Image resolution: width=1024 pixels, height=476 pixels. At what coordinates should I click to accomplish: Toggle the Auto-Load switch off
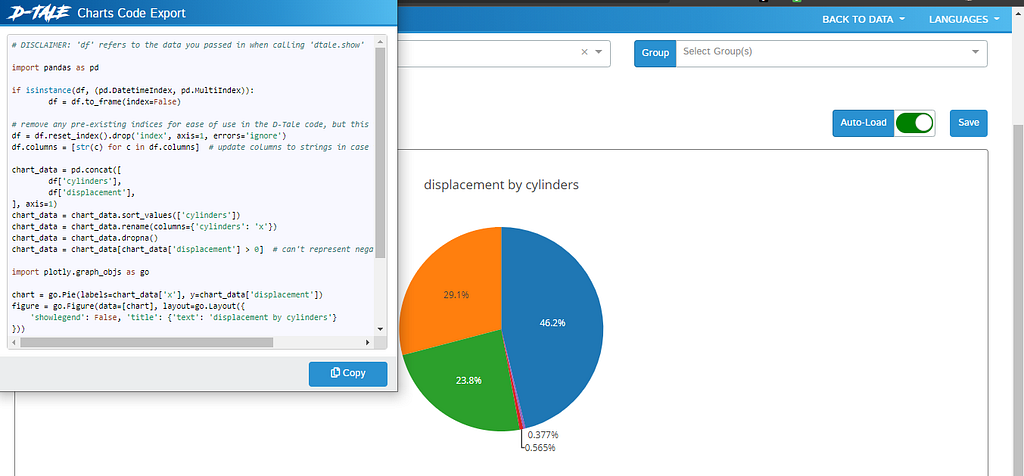click(914, 123)
